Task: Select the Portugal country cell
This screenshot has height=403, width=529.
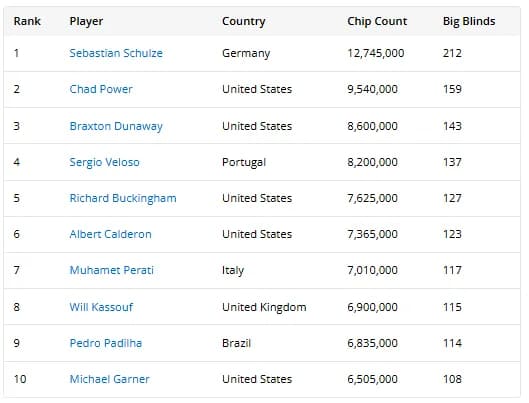Action: (244, 162)
